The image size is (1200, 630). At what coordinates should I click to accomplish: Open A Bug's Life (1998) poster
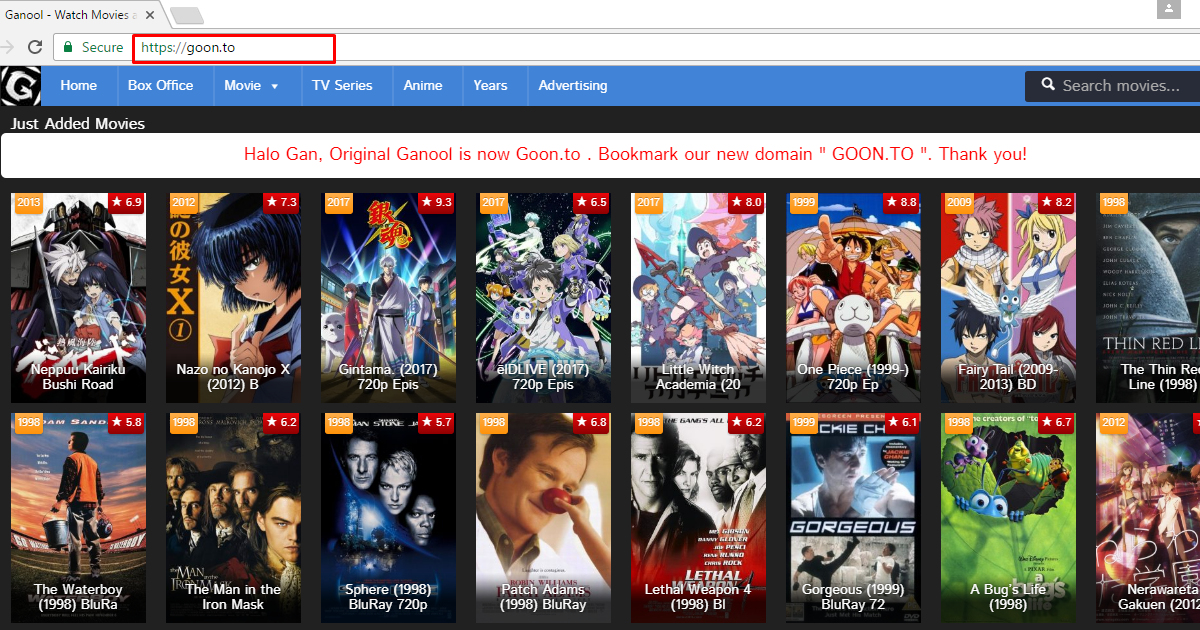click(x=1008, y=518)
